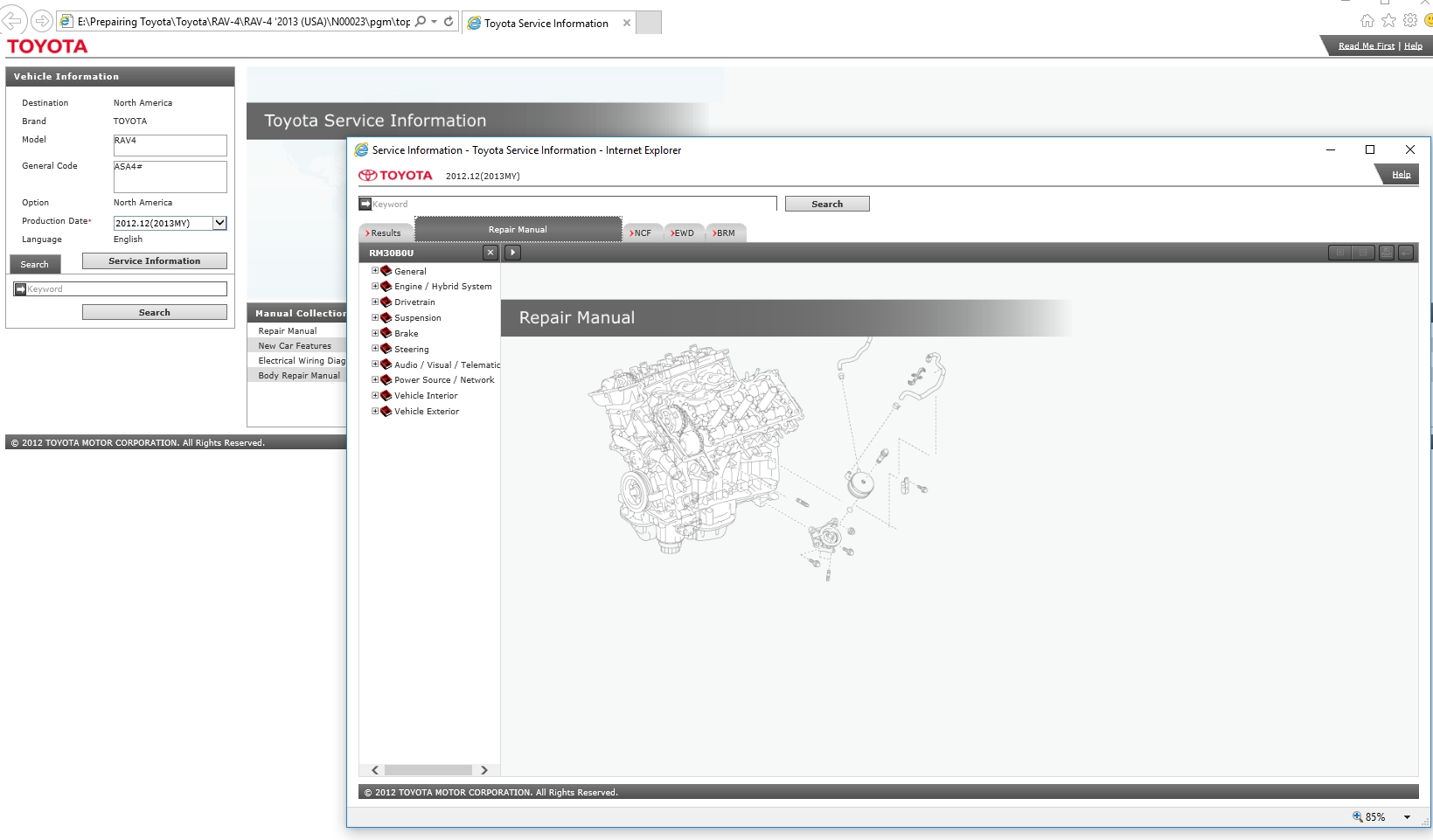
Task: Expand the Power Source / Network node
Action: [x=375, y=379]
